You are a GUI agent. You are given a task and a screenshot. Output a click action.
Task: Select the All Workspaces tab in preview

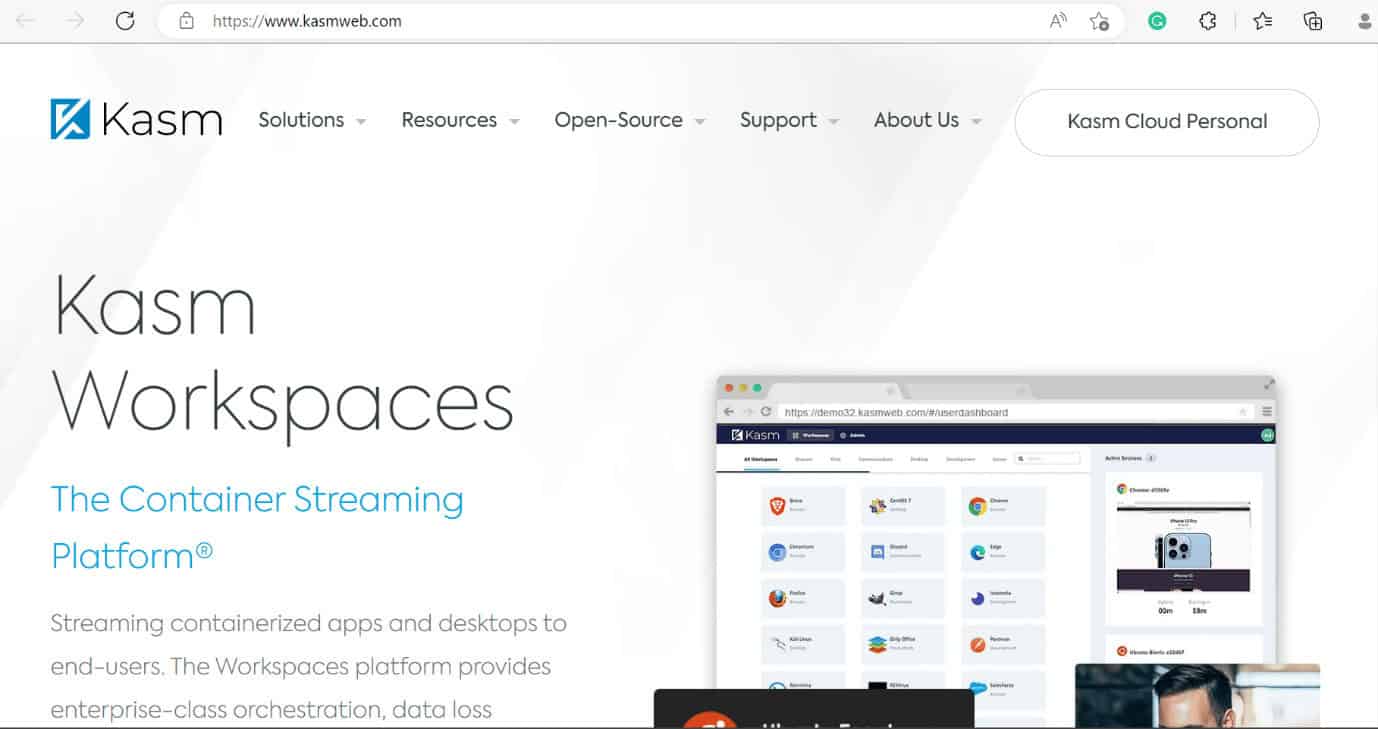coord(761,459)
